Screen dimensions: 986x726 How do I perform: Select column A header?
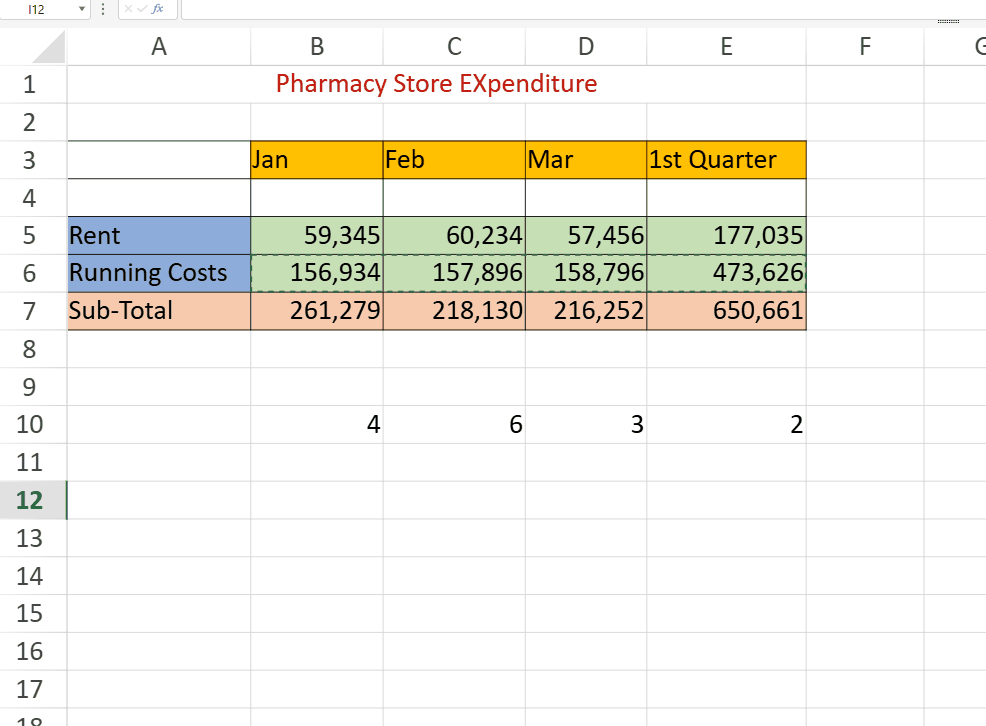tap(159, 47)
